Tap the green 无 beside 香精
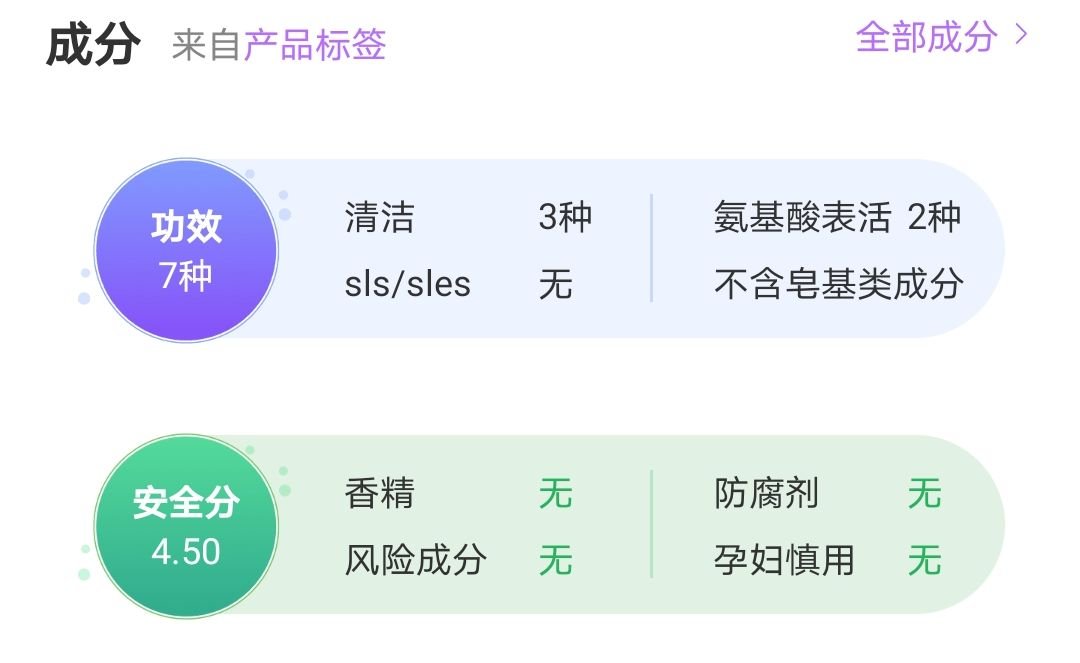Image resolution: width=1080 pixels, height=663 pixels. pos(556,494)
